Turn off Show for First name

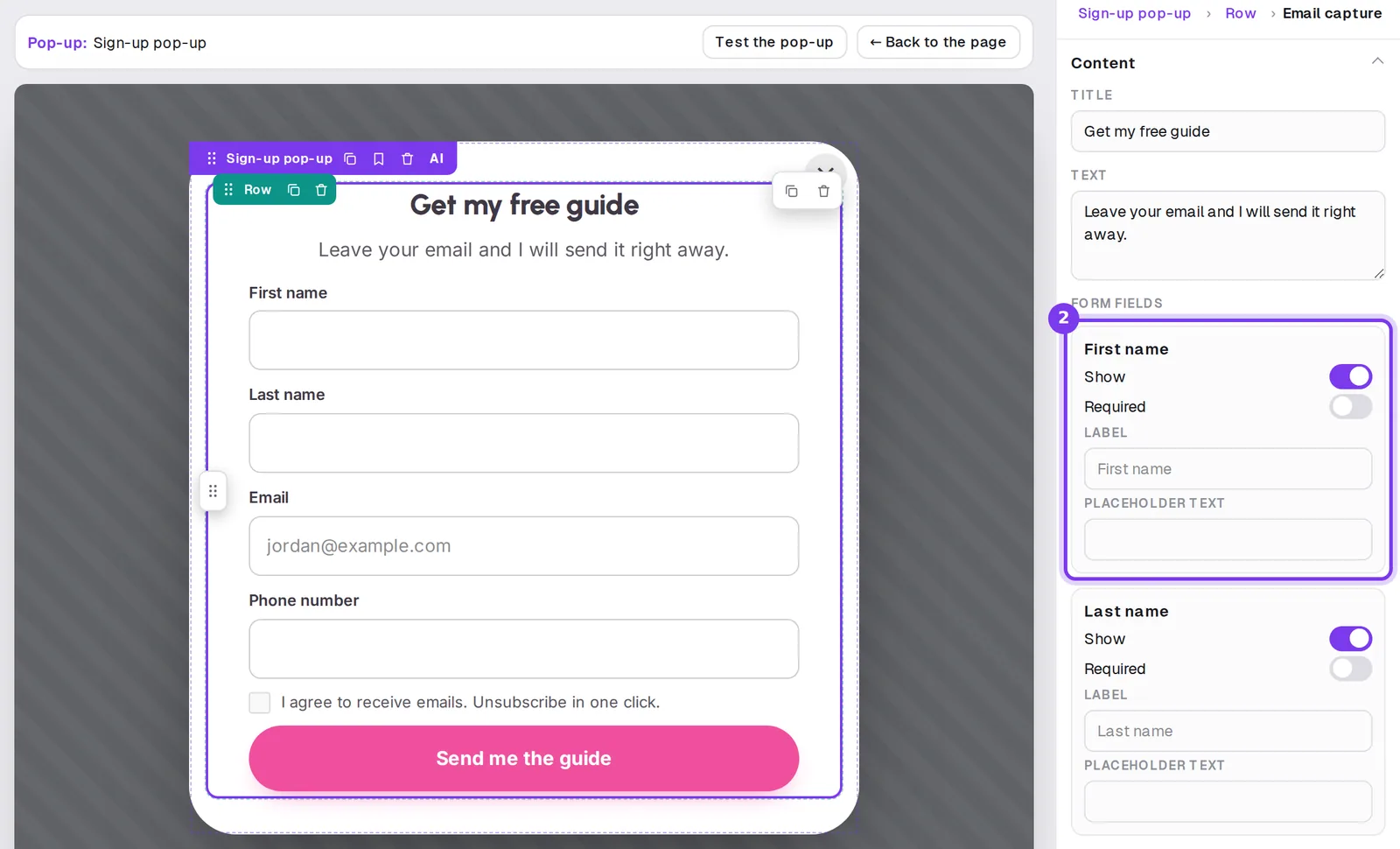[1350, 376]
